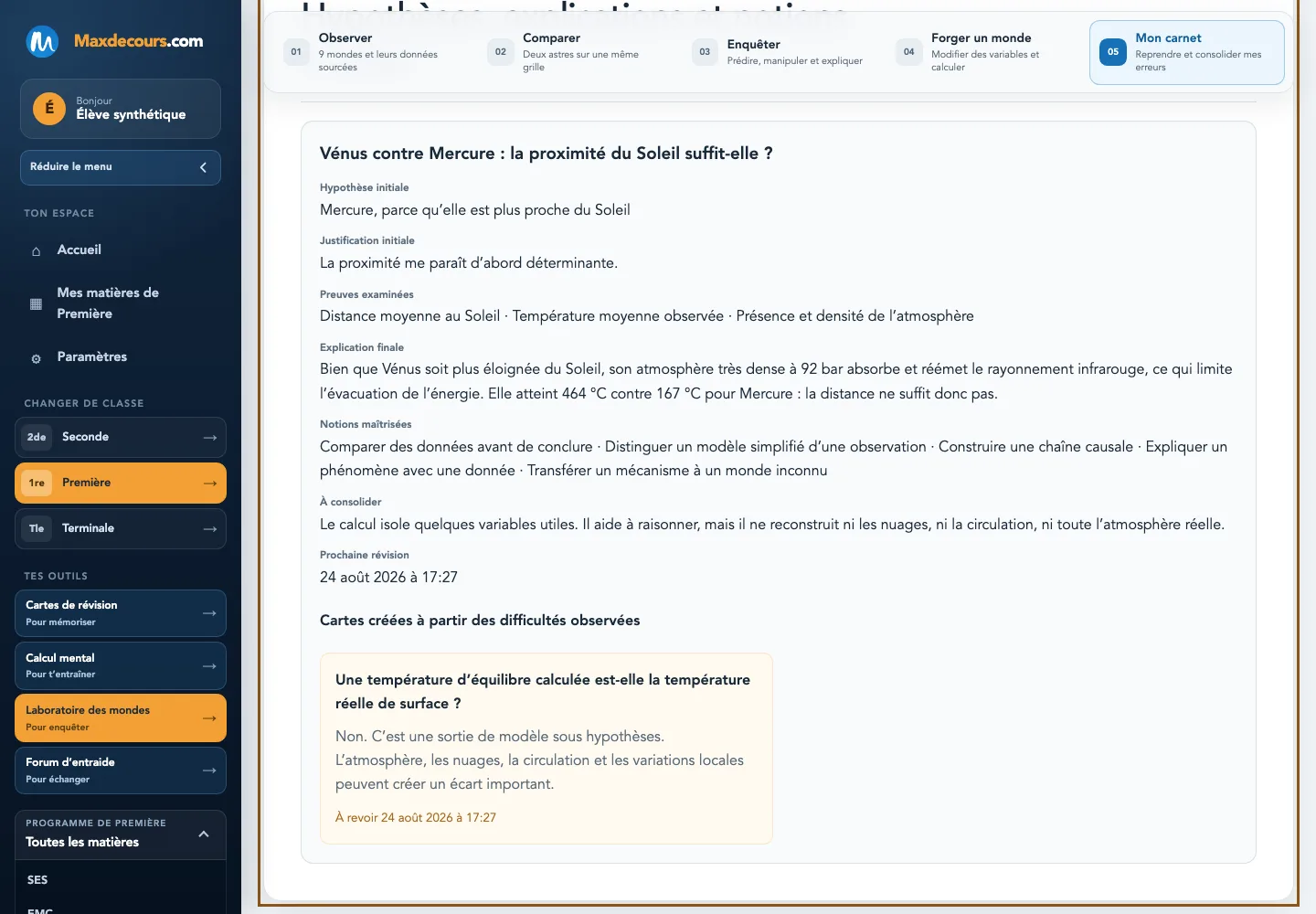Open the SES subject link
Screen dimensions: 1316x914
(x=37, y=880)
